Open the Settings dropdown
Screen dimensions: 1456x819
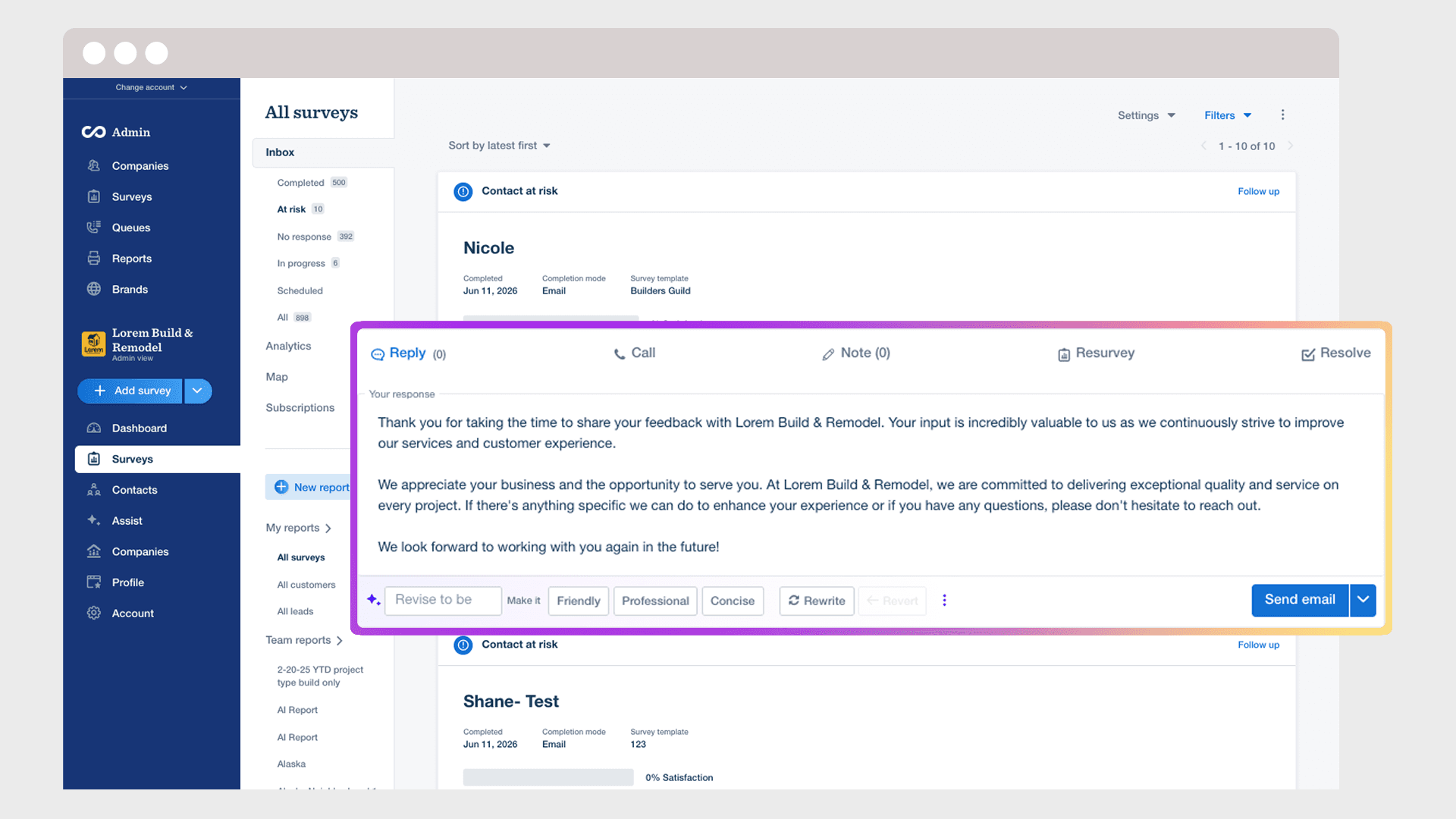pyautogui.click(x=1146, y=115)
